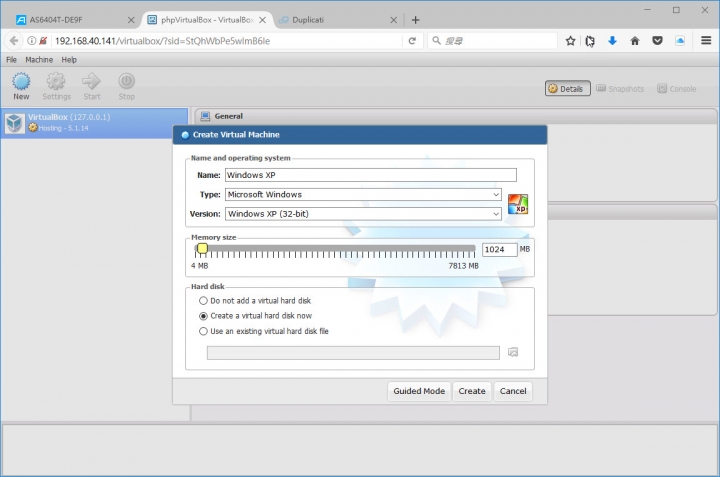This screenshot has height=477, width=720.
Task: Click the insecure connection crossed-lock icon
Action: tap(43, 41)
